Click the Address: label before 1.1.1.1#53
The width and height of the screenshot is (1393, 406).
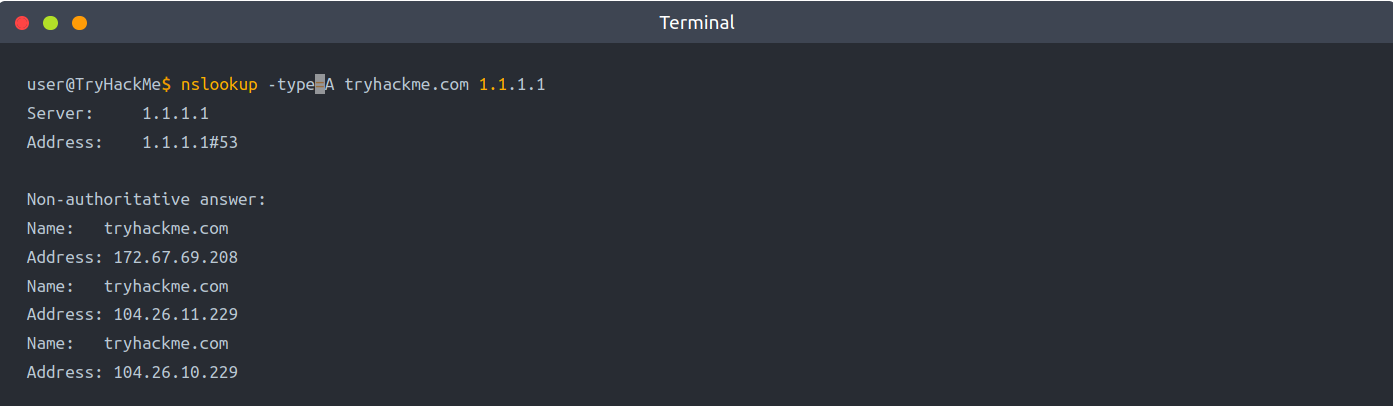click(65, 143)
